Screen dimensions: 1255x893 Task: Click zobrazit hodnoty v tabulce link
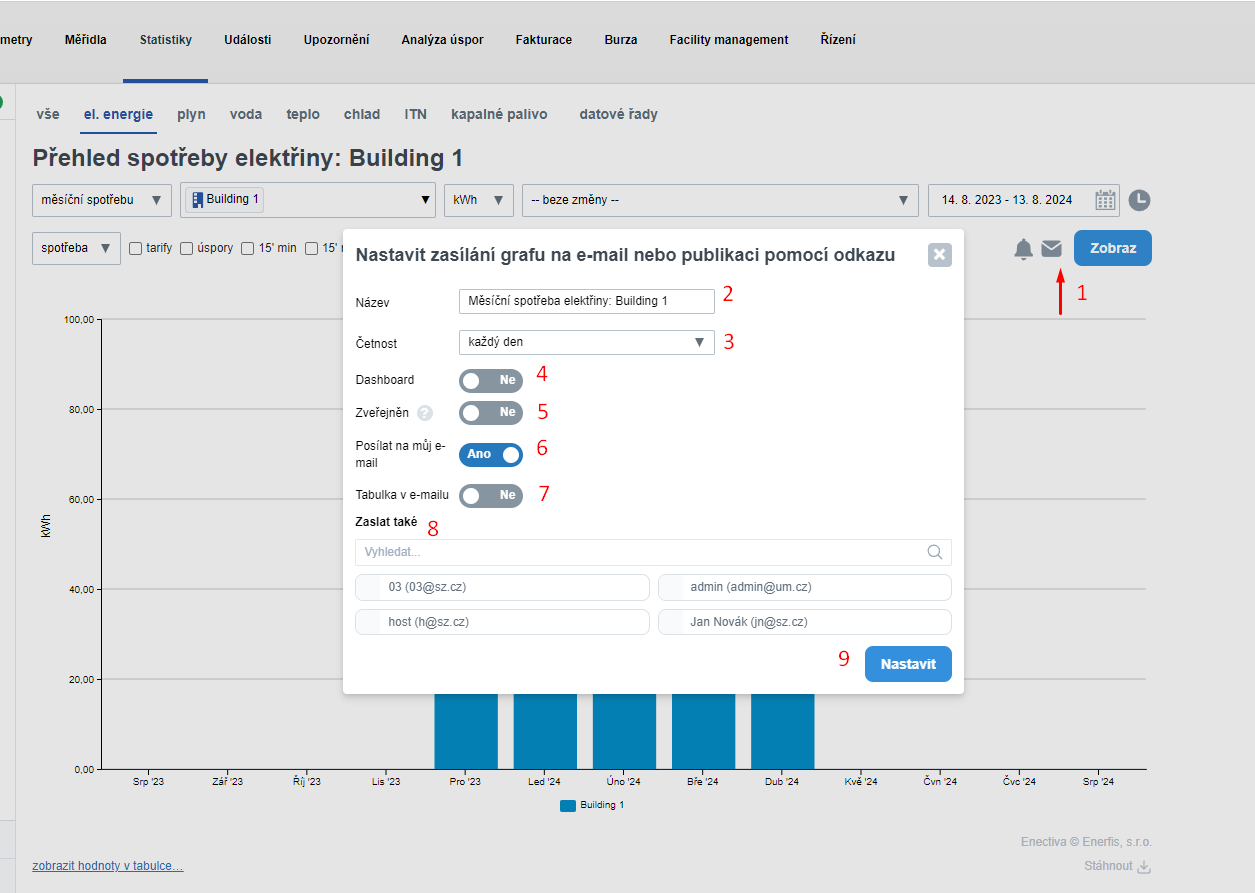(x=107, y=866)
